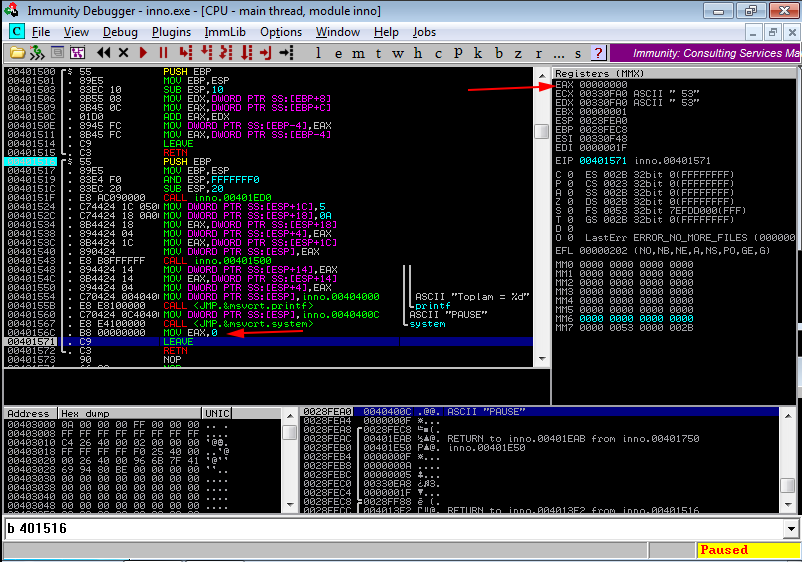The width and height of the screenshot is (802, 562).
Task: Click the Go to address arrow icon
Action: tap(286, 53)
